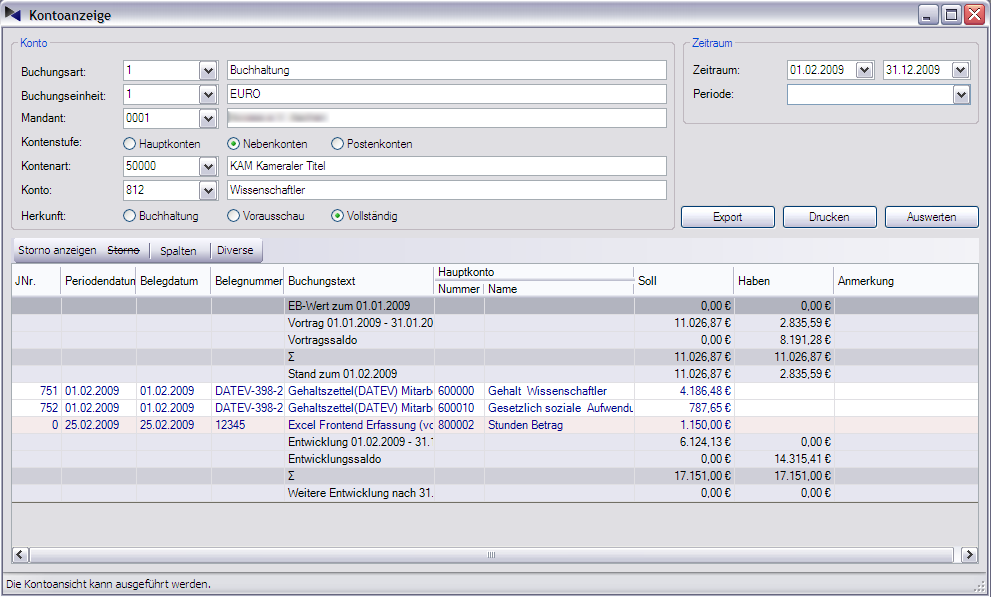
Task: Click Storno anzeigen toolbar item
Action: coord(57,250)
